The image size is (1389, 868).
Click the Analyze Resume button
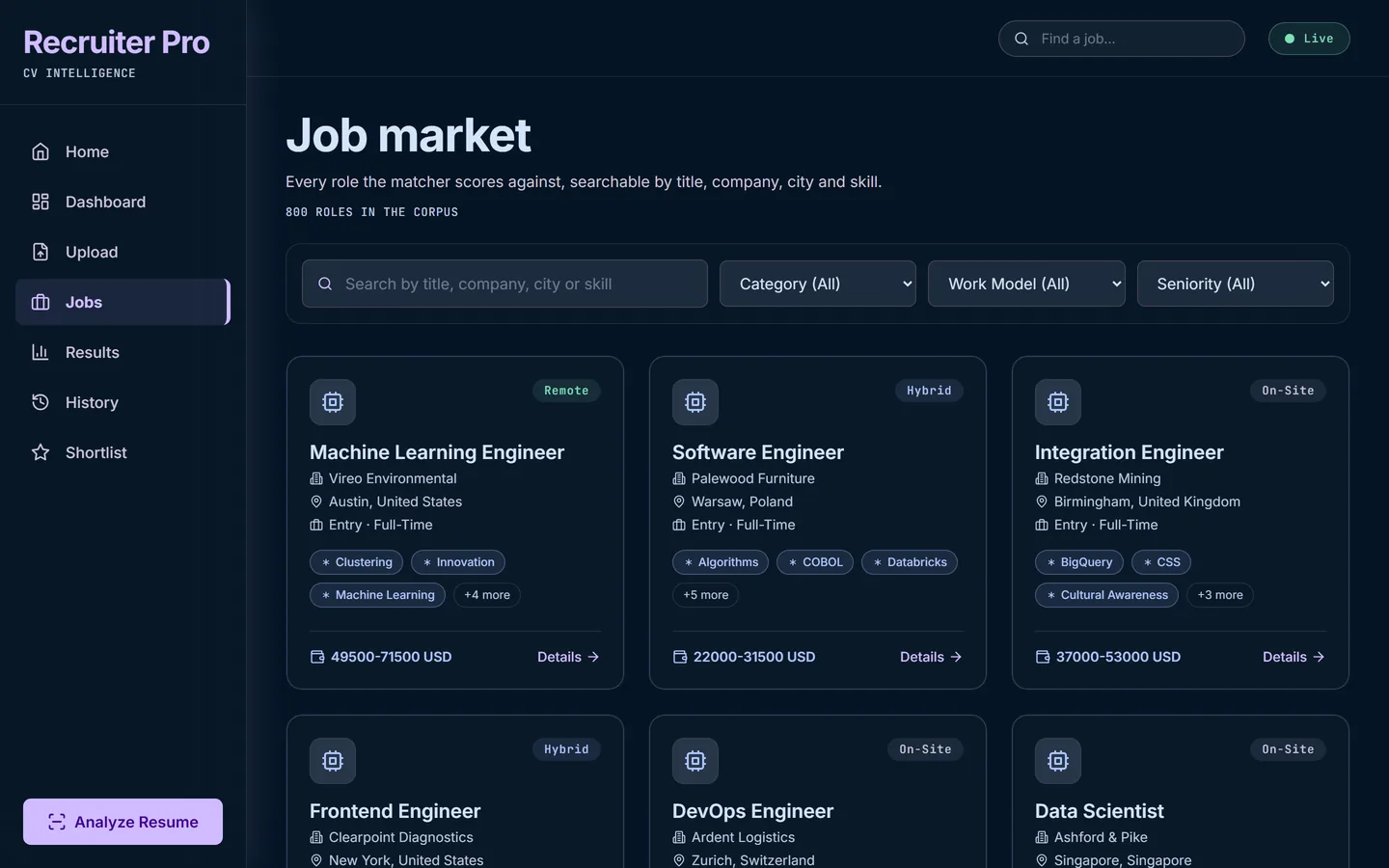tap(123, 822)
